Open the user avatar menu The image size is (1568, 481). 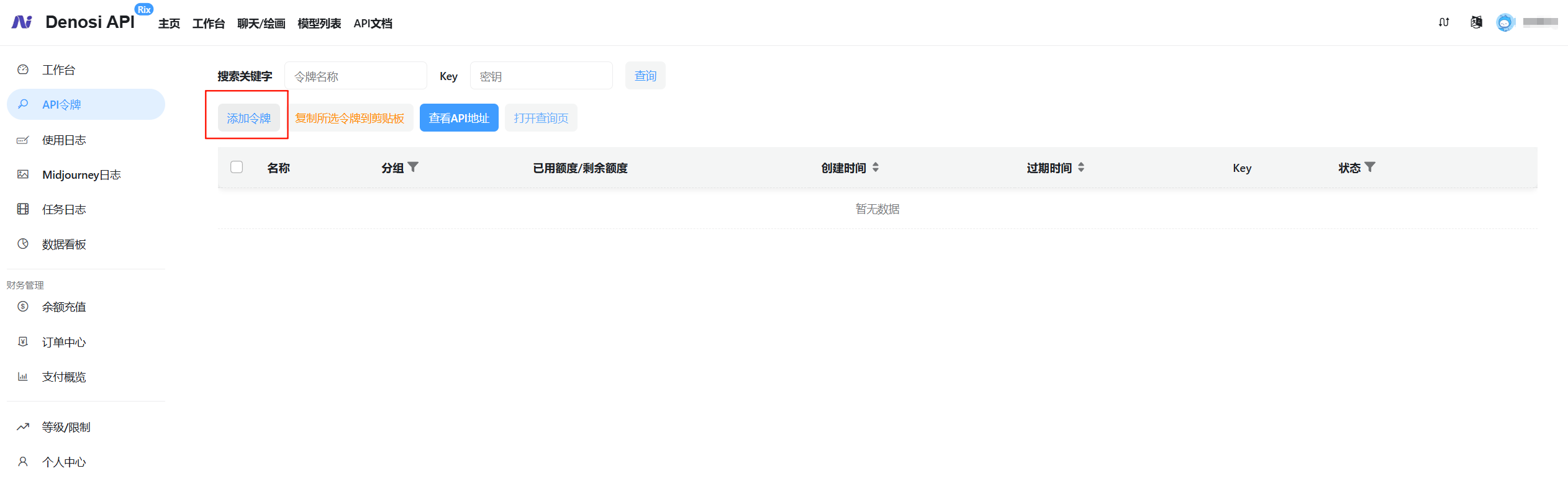click(x=1505, y=22)
